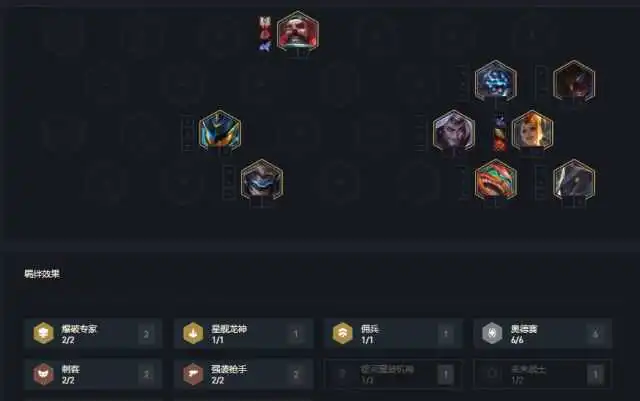Select the red-bearded Gangplank champion hexagon
This screenshot has height=401, width=640.
click(x=298, y=31)
